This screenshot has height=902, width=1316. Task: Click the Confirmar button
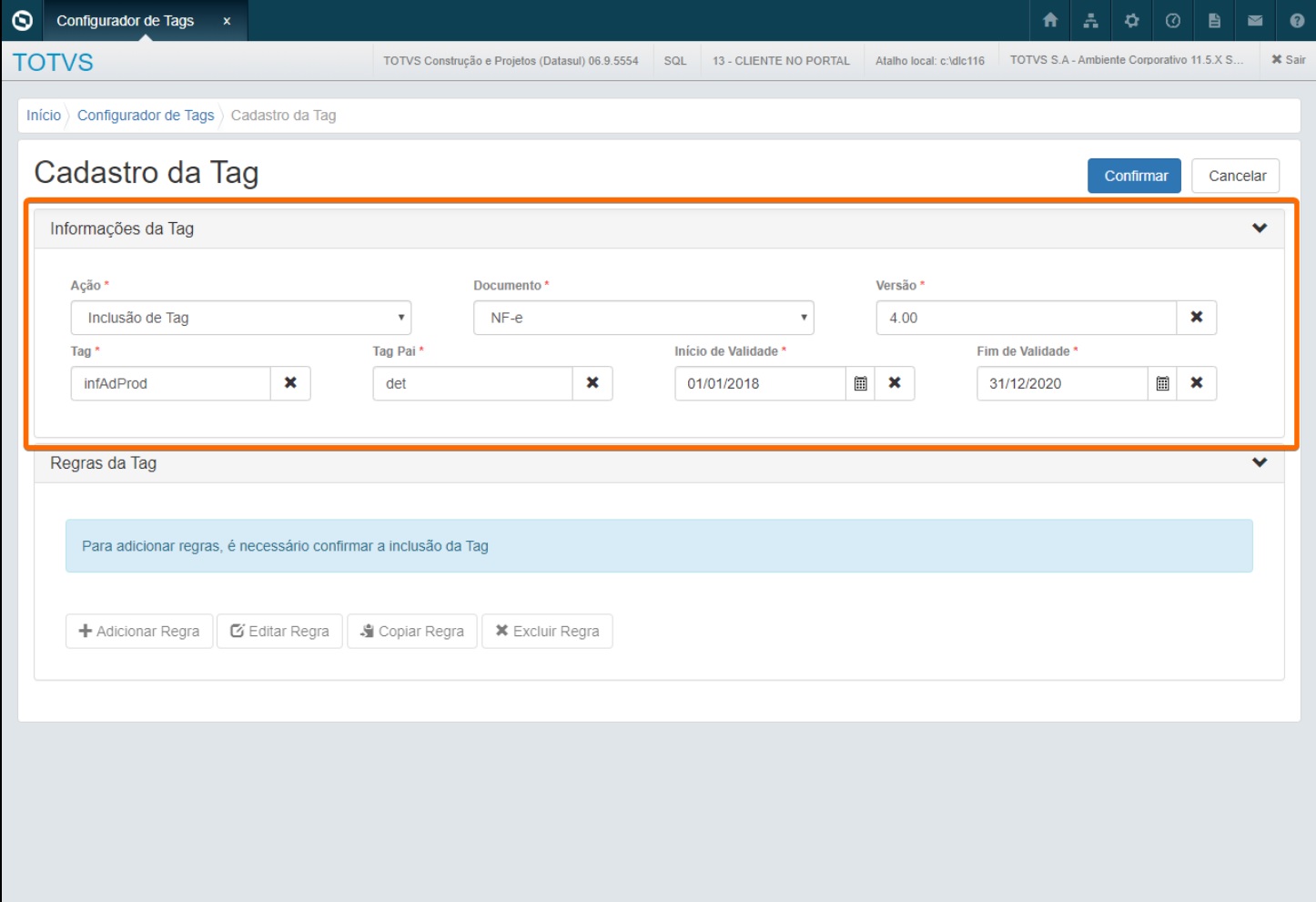(1134, 176)
